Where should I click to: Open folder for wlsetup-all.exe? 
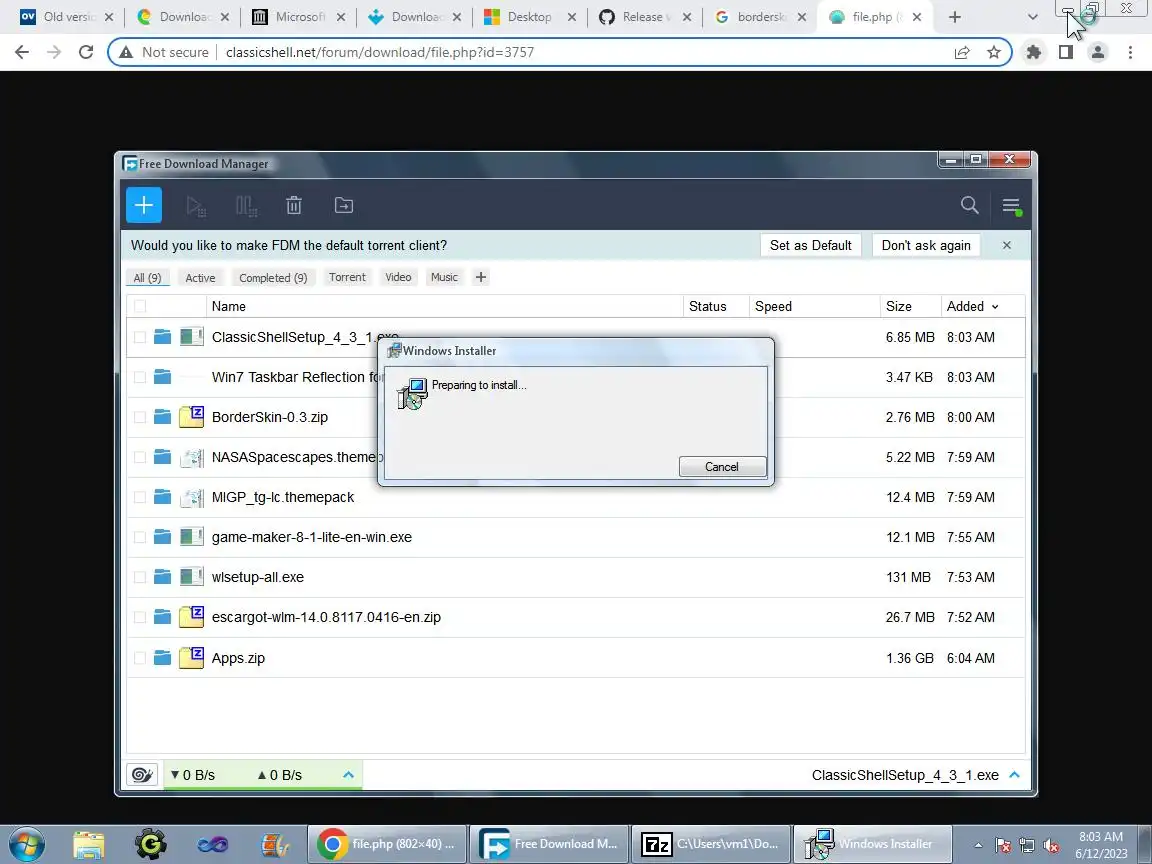[x=162, y=577]
